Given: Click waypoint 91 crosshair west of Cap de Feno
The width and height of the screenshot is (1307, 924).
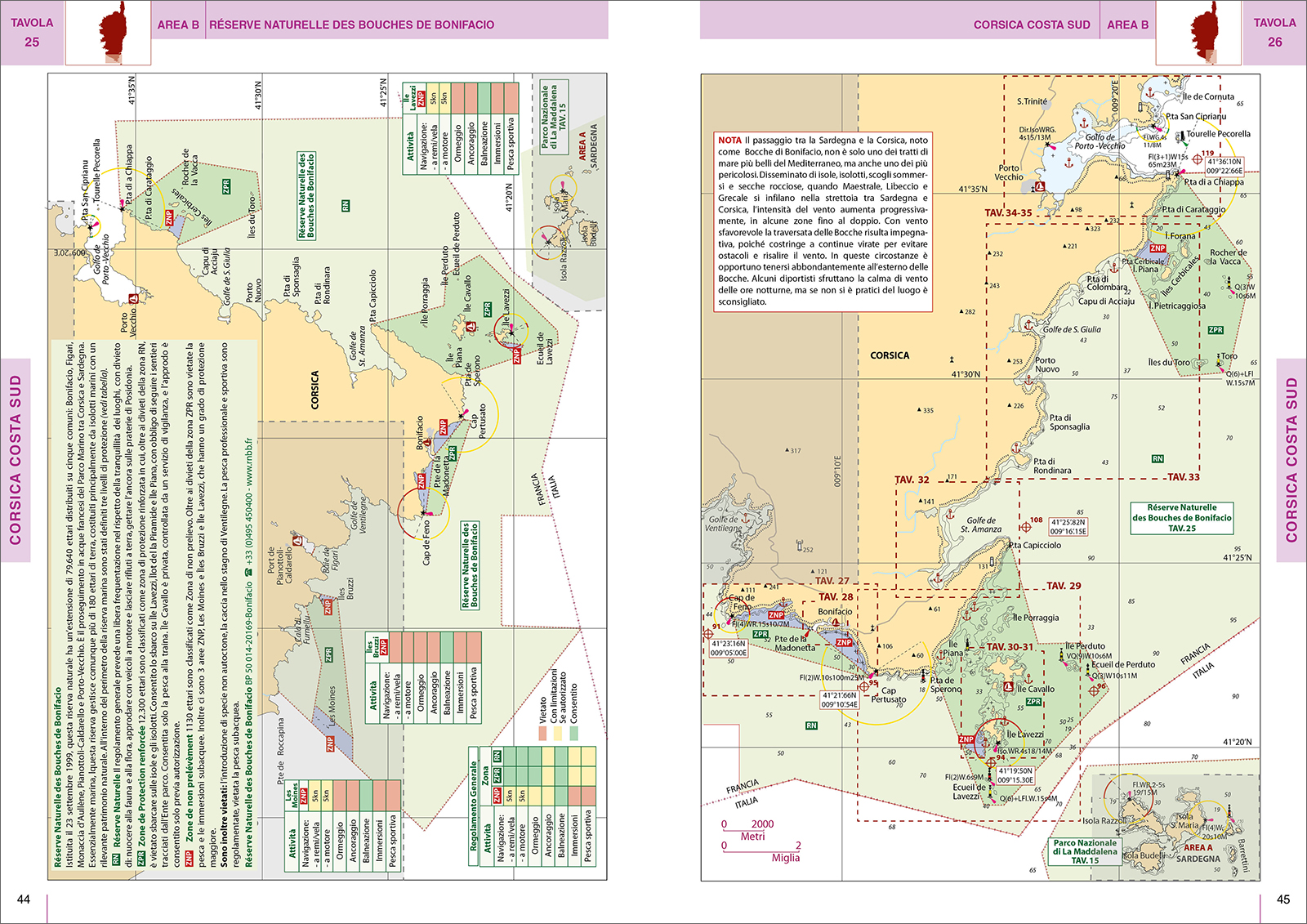Looking at the screenshot, I should (708, 634).
